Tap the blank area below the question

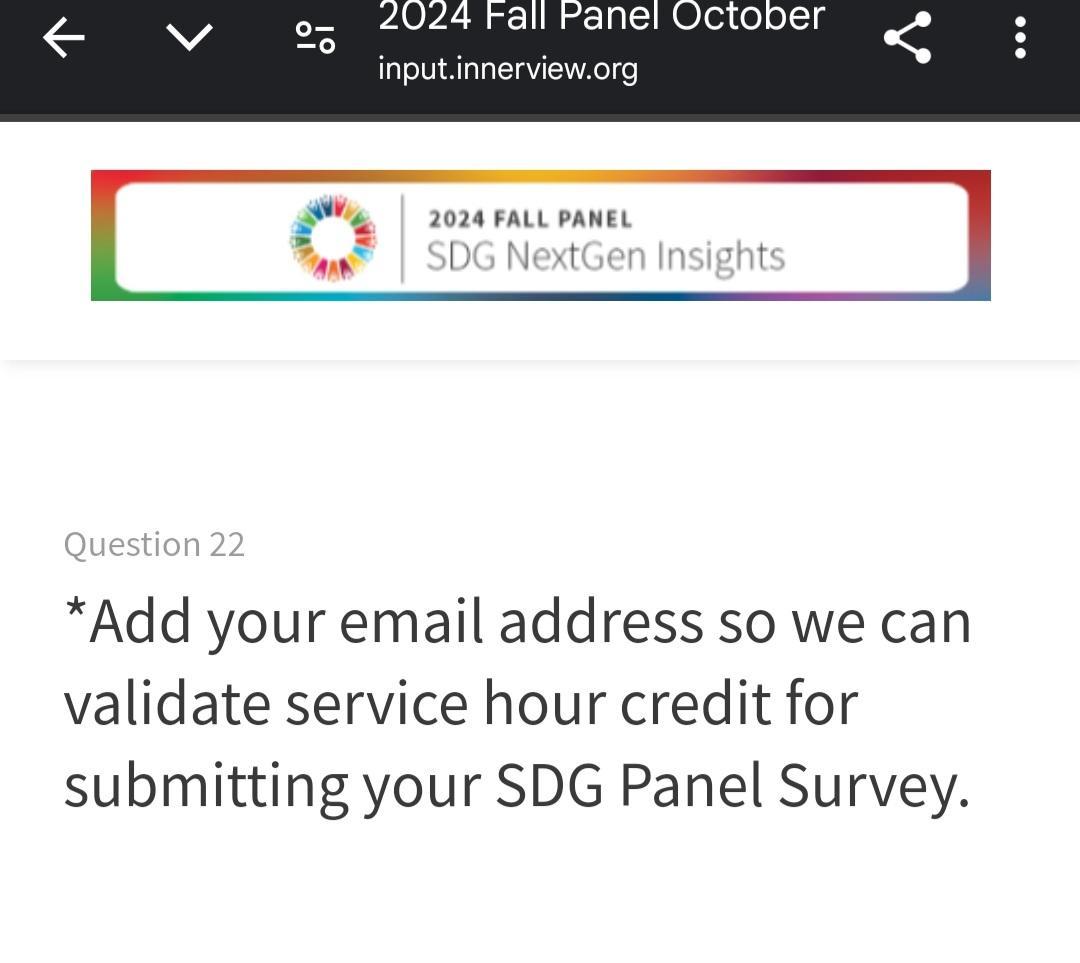(x=540, y=900)
